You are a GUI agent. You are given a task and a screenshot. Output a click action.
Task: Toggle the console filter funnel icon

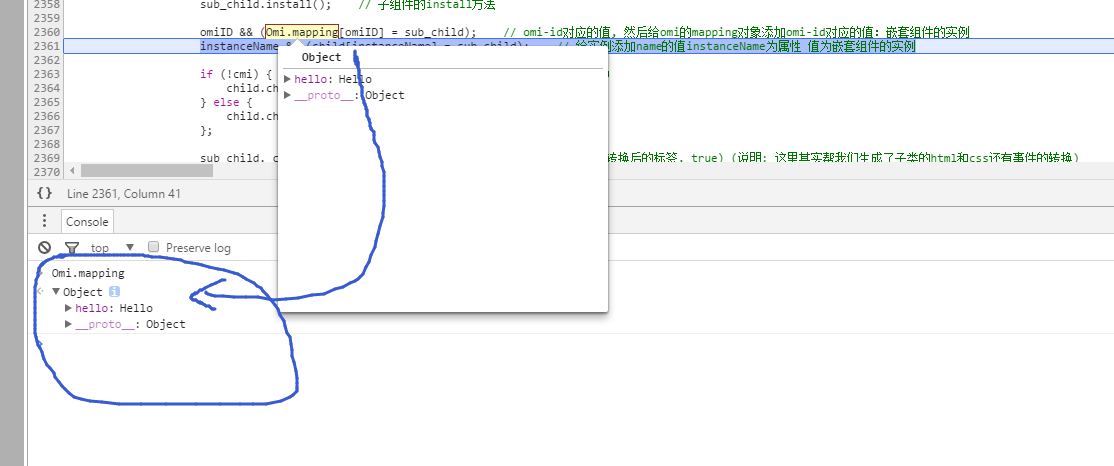tap(72, 247)
